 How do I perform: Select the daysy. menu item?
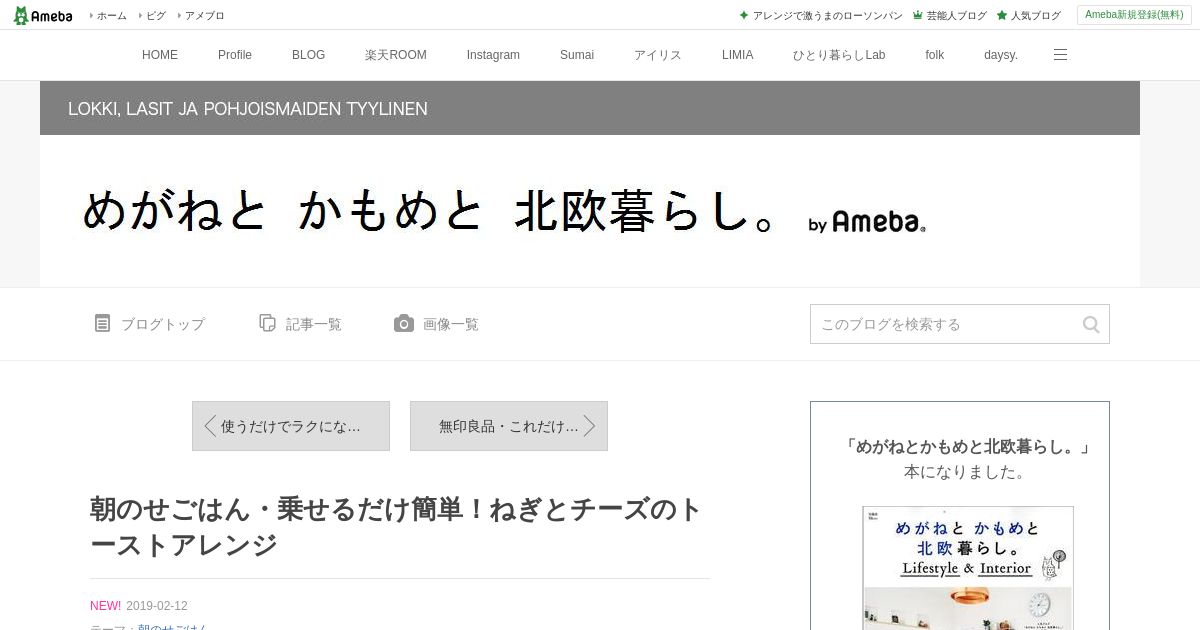(1001, 55)
